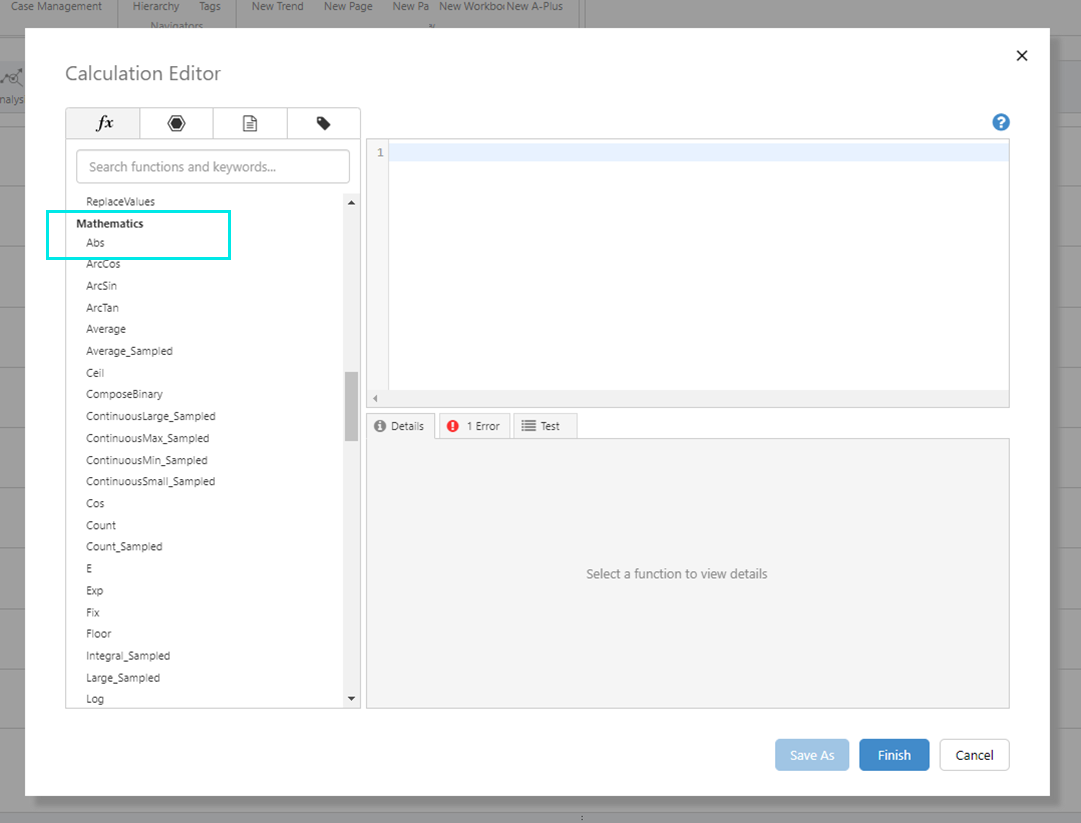The width and height of the screenshot is (1081, 823).
Task: Select the Average_Sampled function
Action: (x=127, y=350)
